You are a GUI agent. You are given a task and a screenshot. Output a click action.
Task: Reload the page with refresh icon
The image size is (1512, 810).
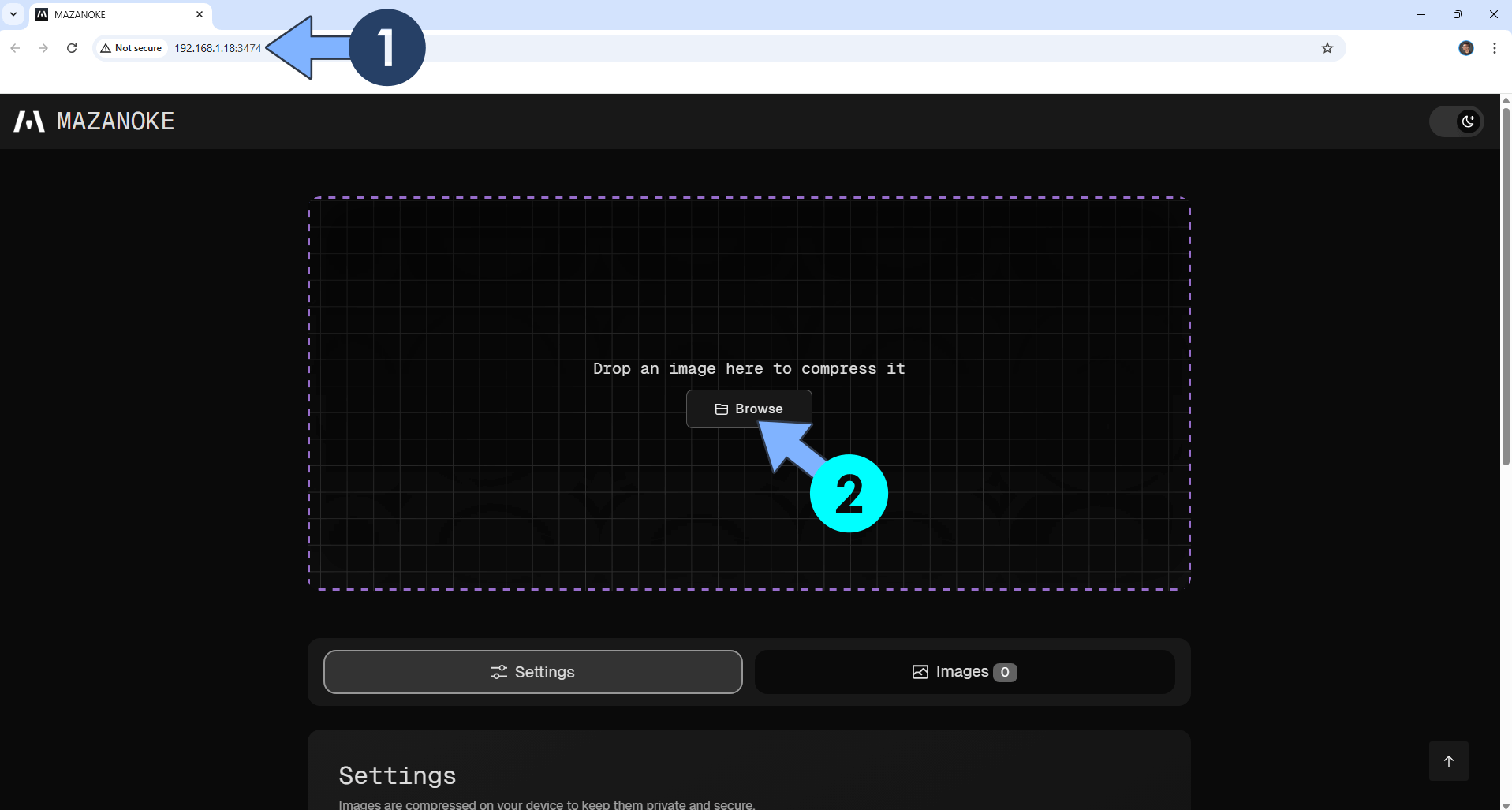72,48
